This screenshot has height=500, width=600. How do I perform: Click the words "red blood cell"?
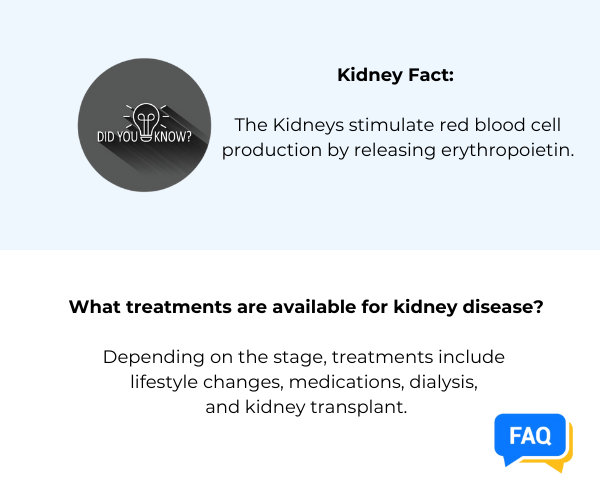(x=483, y=125)
